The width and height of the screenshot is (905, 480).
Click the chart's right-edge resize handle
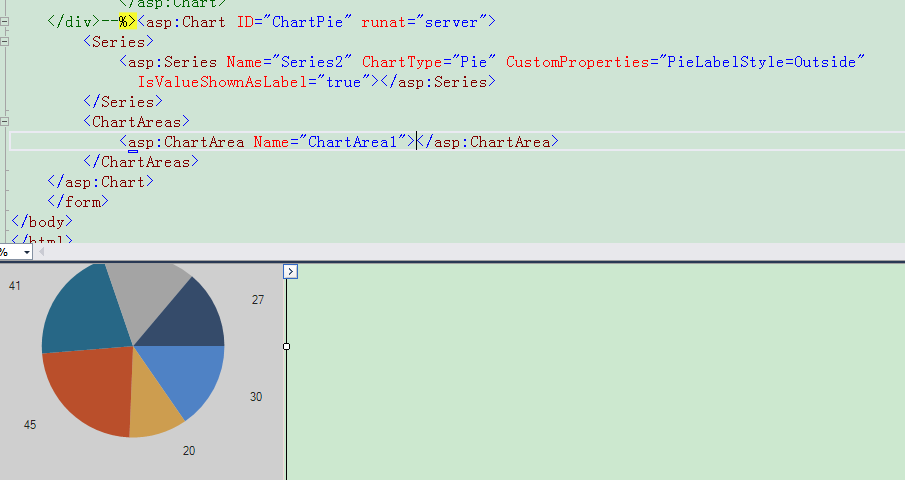[286, 346]
